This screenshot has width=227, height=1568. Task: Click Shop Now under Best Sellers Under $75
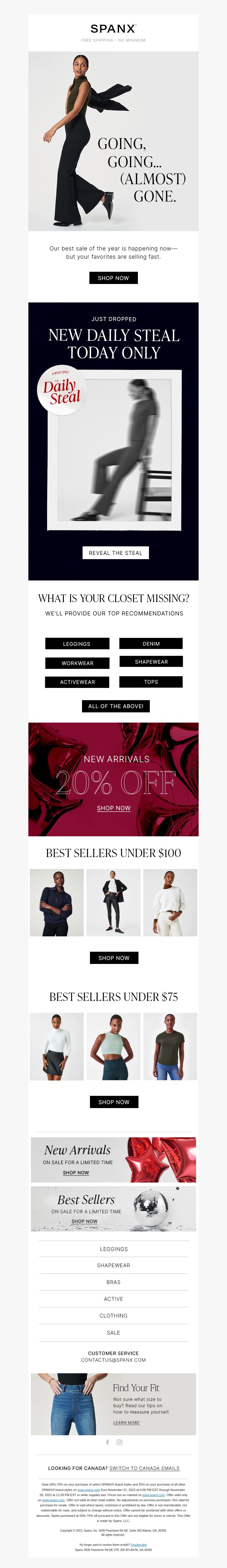click(x=113, y=1102)
